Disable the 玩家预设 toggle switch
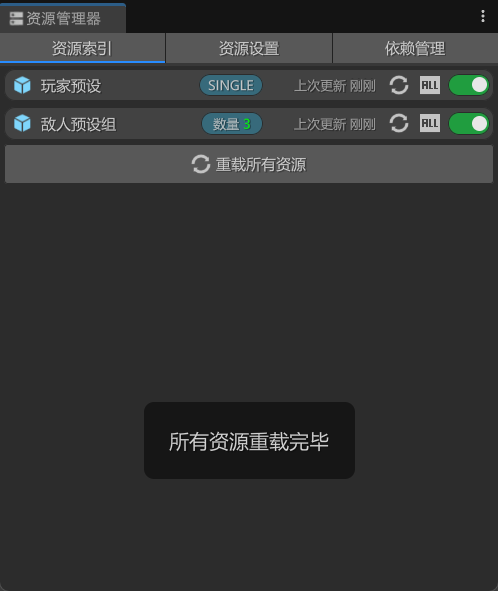 [x=469, y=85]
